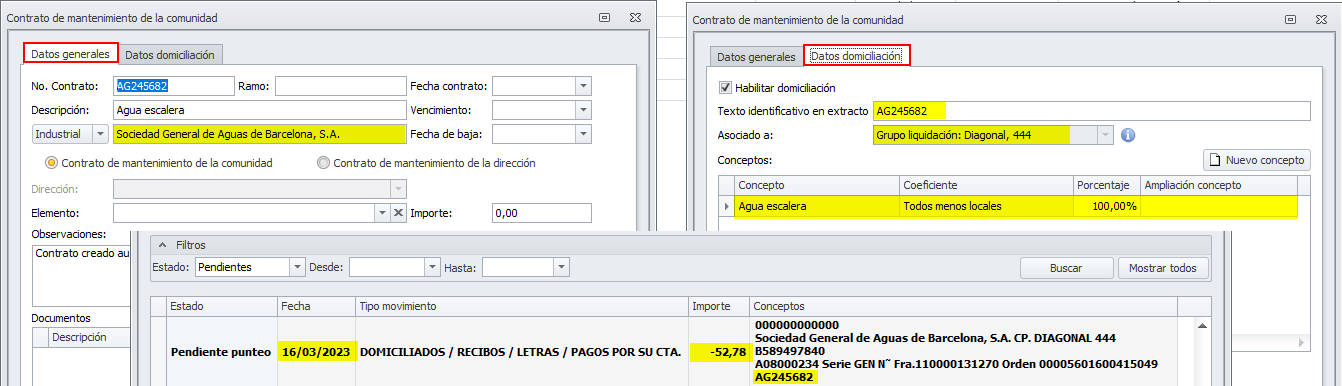Click Todos menos locales coefficient cell
1342x386 pixels.
point(987,206)
